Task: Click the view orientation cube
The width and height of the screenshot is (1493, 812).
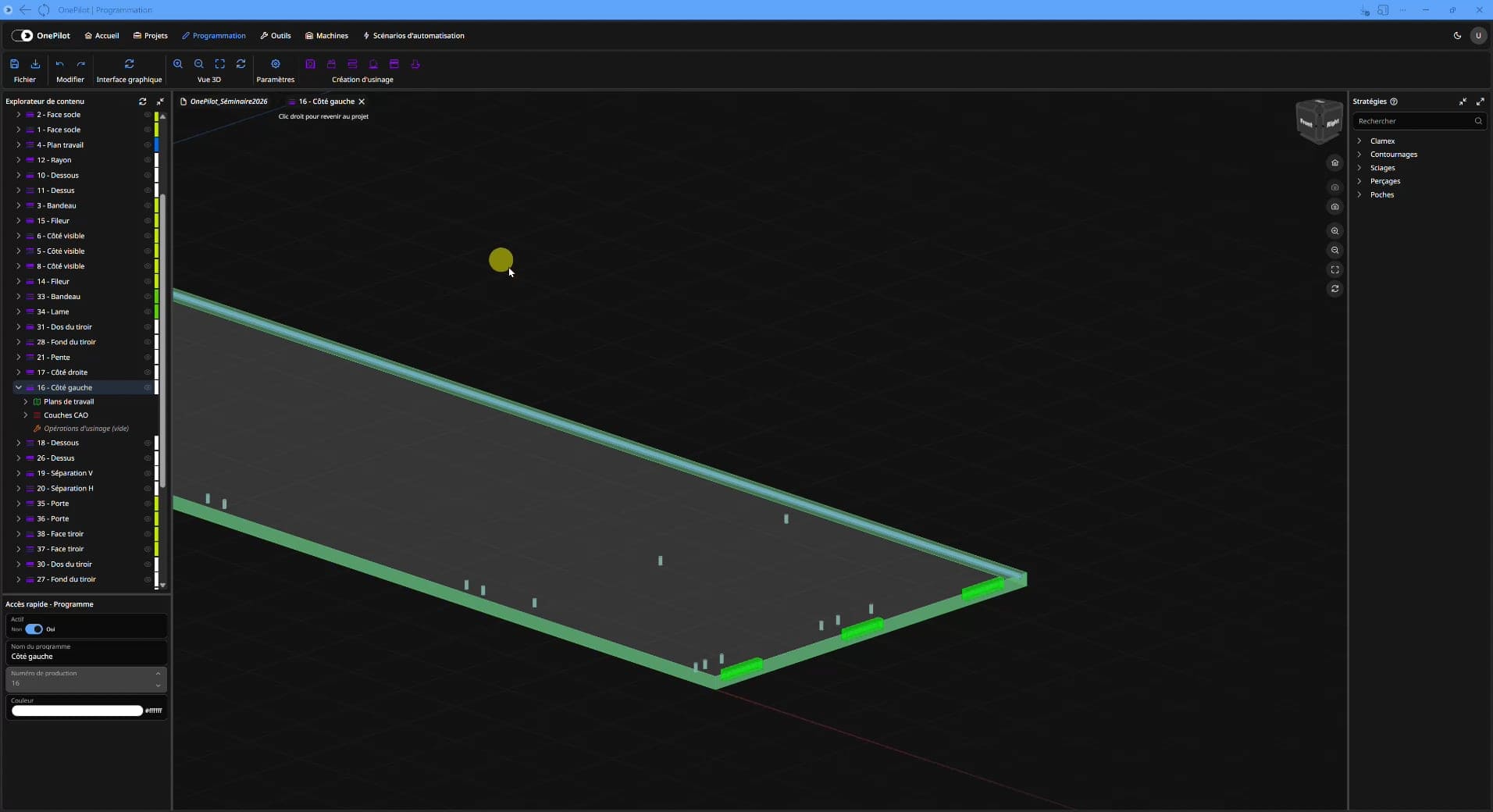Action: pos(1319,121)
